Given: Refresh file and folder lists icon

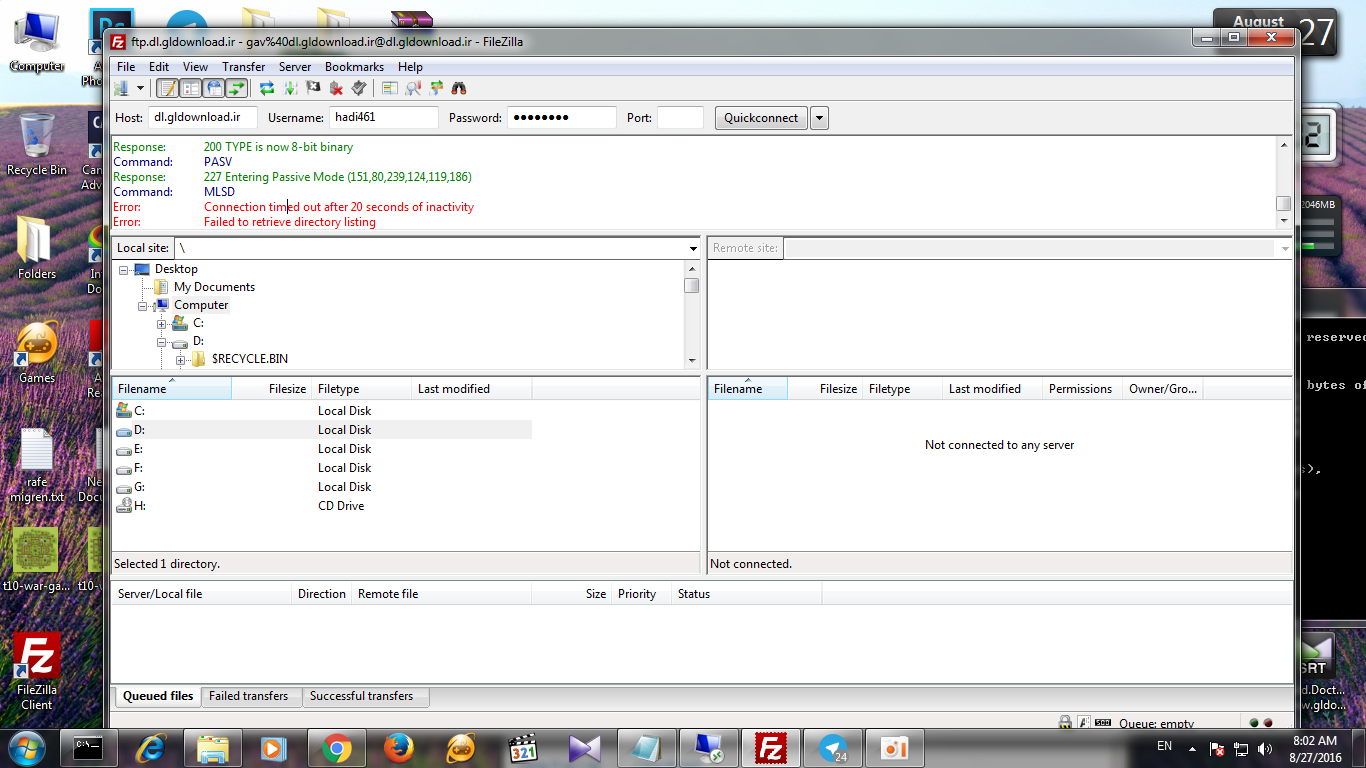Looking at the screenshot, I should [267, 88].
